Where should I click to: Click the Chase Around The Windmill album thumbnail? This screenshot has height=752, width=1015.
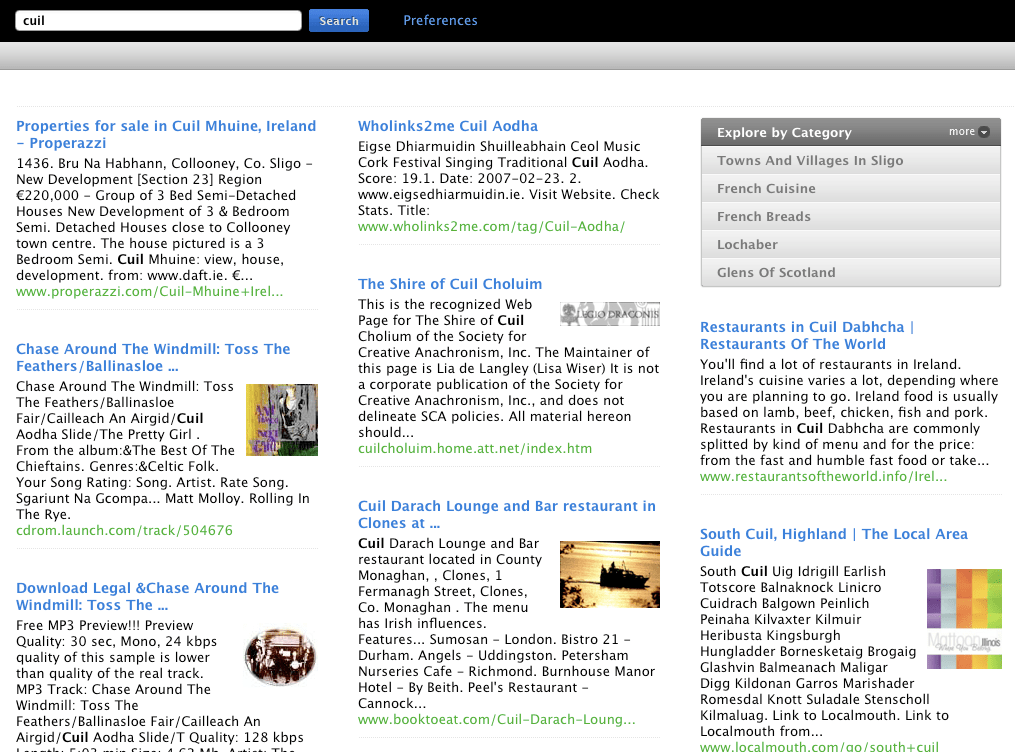click(x=282, y=420)
